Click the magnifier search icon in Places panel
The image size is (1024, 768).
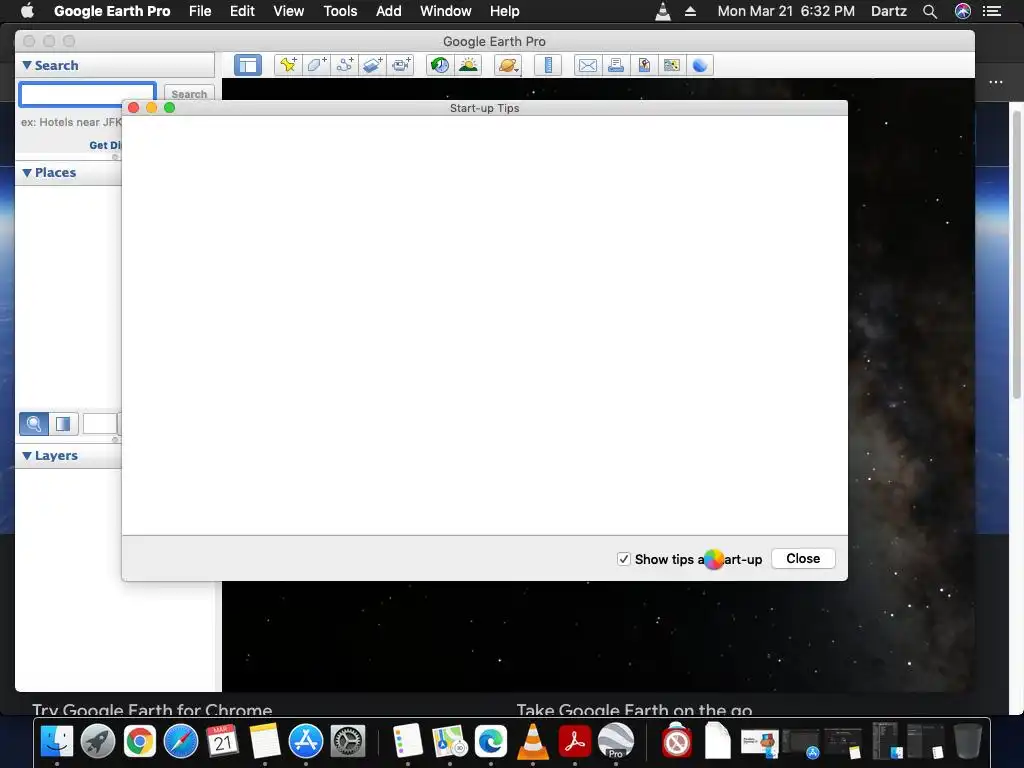click(34, 424)
